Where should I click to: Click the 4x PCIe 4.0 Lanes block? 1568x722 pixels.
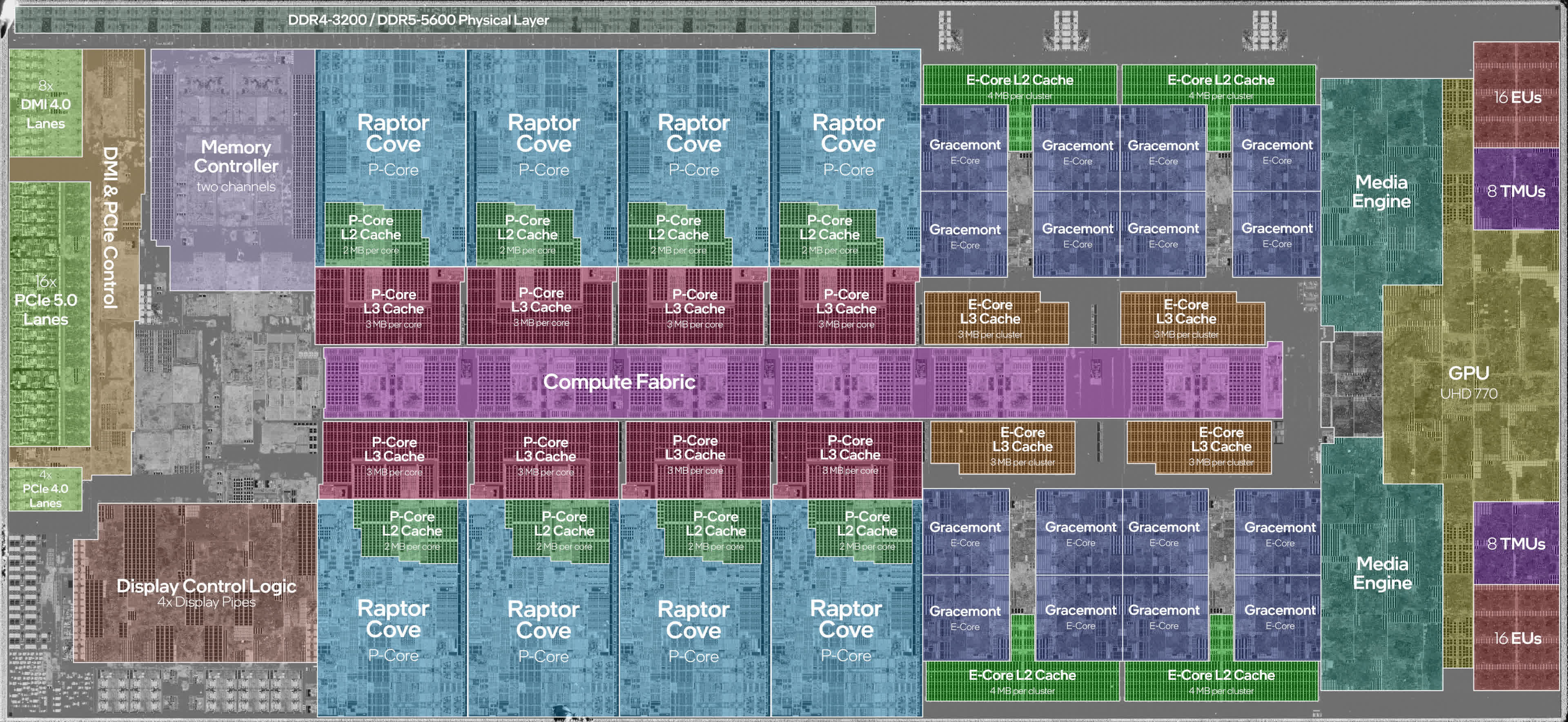(x=45, y=489)
